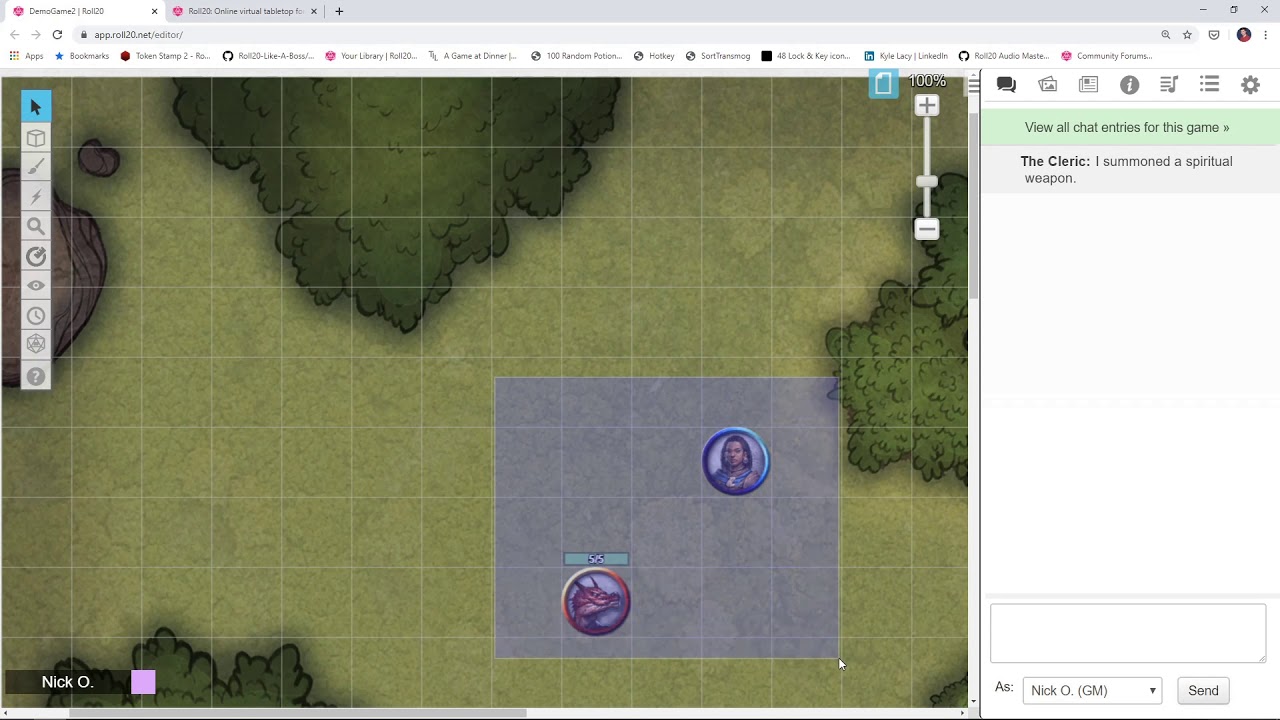Screen dimensions: 1280x720
Task: Click the Nick O. player name badge
Action: (x=67, y=682)
